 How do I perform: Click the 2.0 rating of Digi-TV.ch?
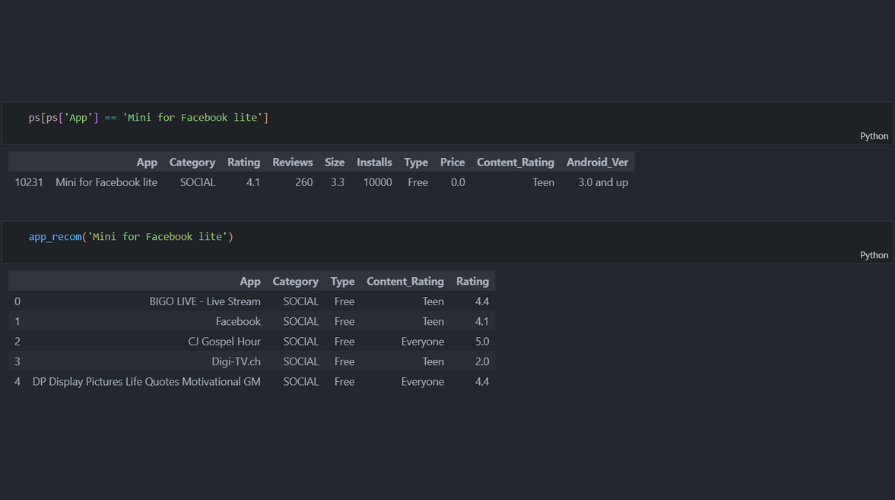pos(482,361)
